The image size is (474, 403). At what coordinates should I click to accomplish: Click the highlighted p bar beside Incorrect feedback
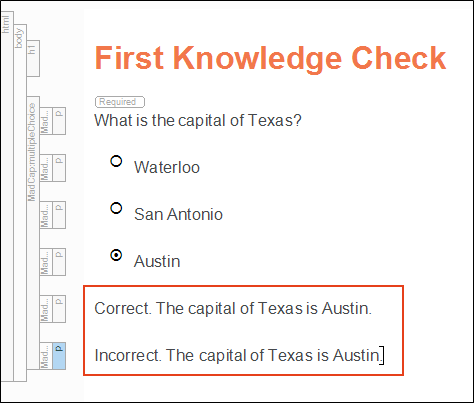[x=59, y=356]
